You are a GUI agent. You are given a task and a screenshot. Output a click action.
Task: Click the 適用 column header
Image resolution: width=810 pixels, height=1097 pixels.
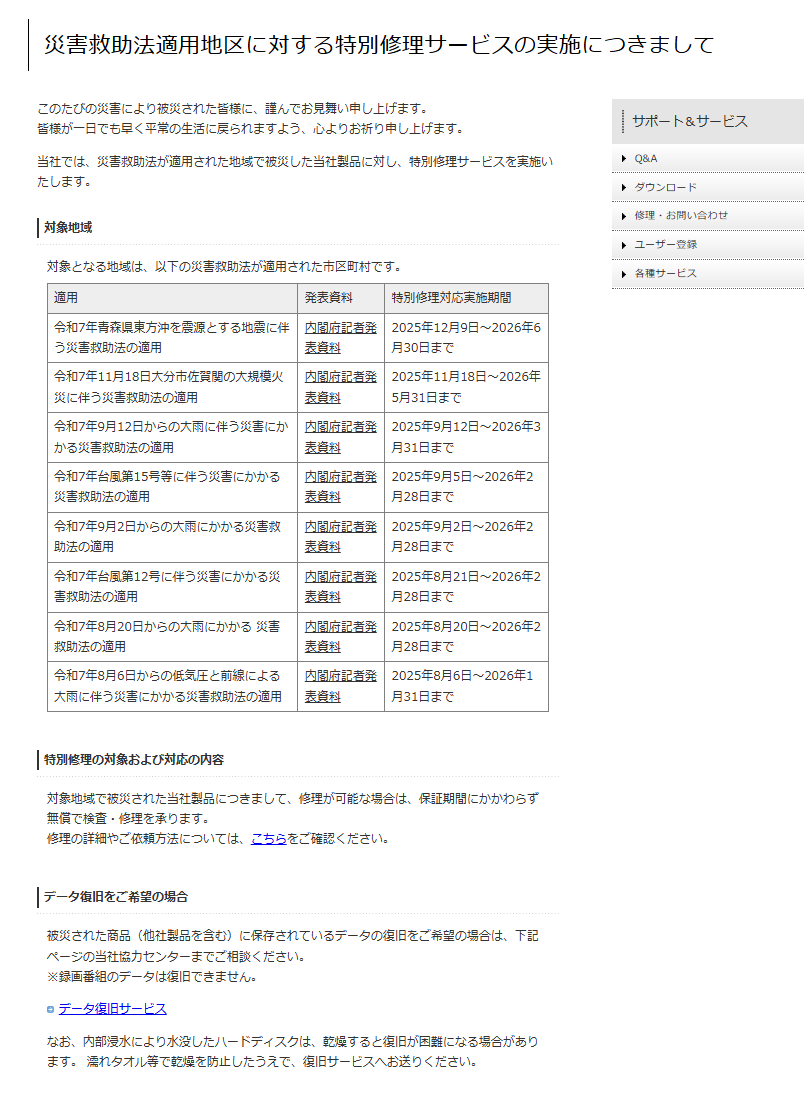point(172,298)
